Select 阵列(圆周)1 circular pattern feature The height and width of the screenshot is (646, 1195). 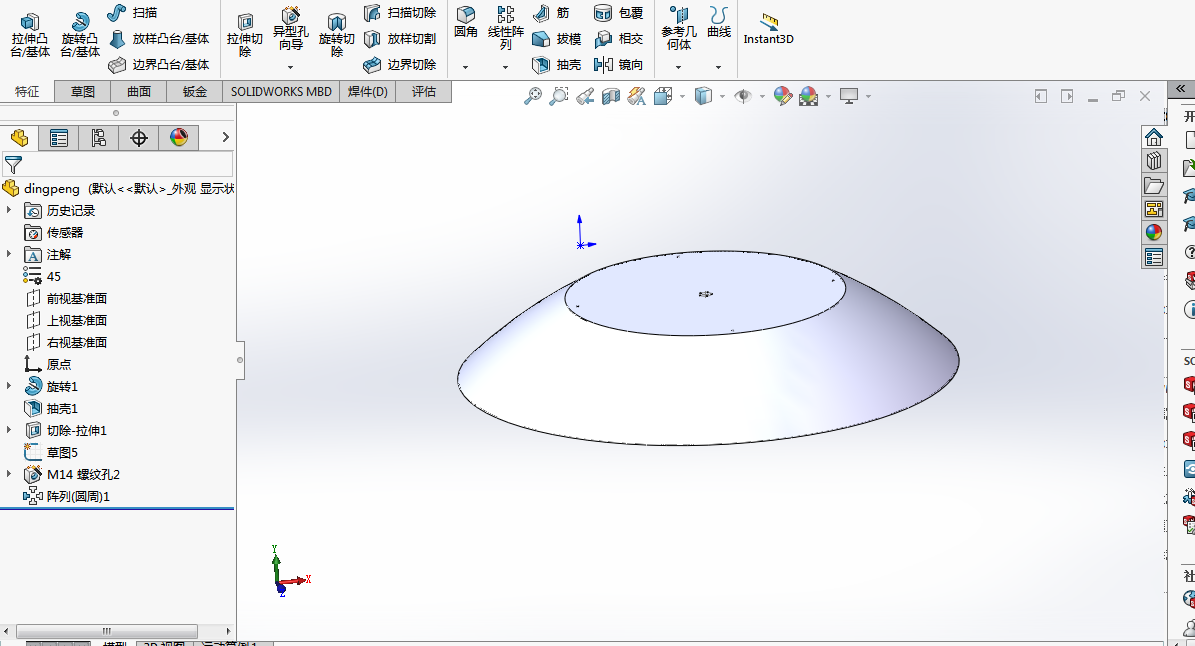67,497
